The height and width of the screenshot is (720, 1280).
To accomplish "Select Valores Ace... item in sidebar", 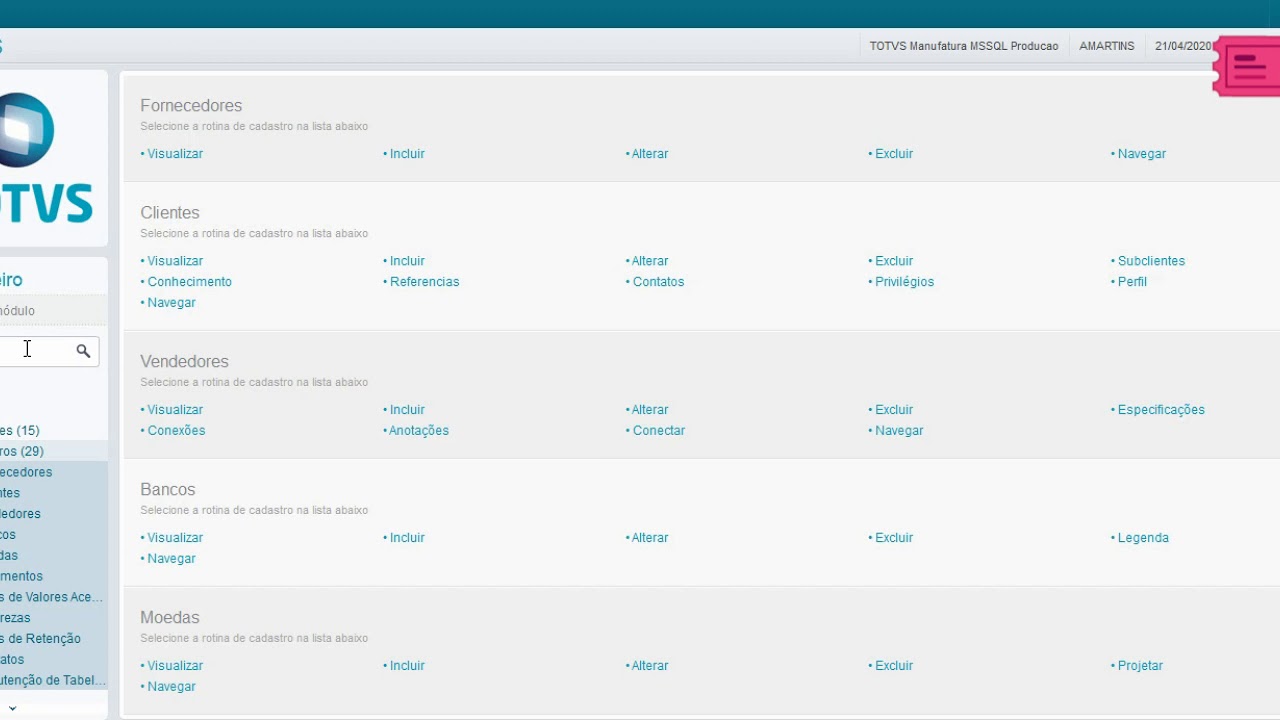I will (52, 597).
